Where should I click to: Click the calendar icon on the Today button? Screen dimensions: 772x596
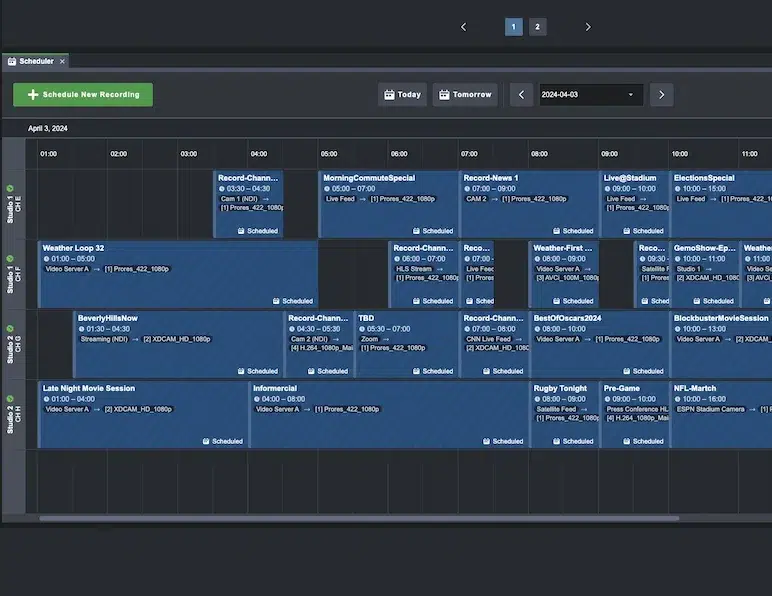coord(389,94)
